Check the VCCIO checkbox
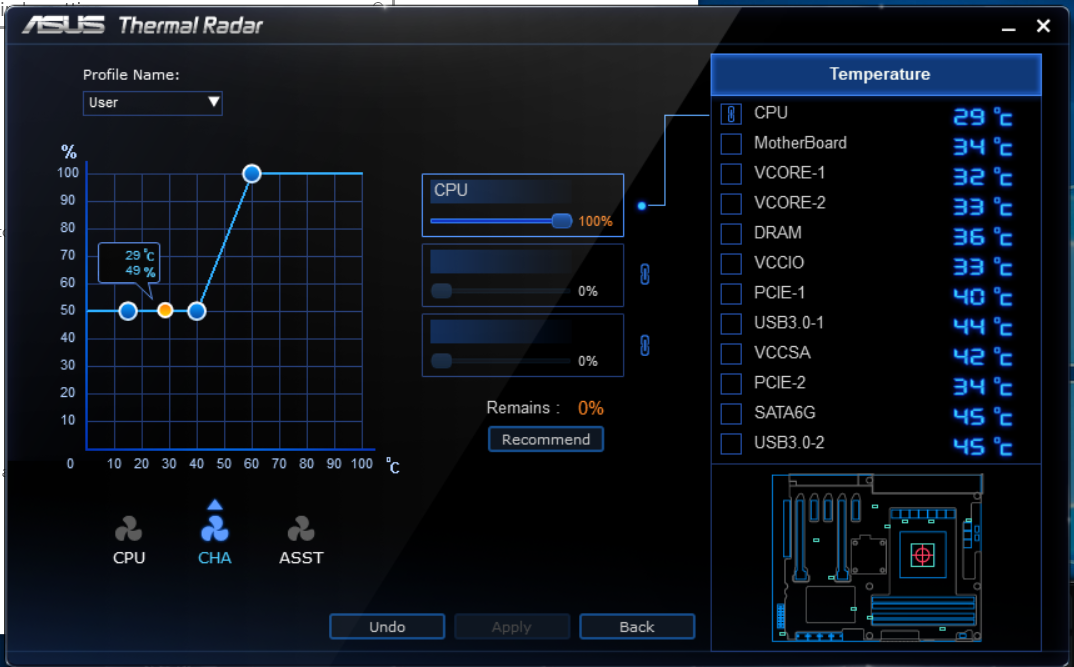The width and height of the screenshot is (1074, 667). coord(731,264)
